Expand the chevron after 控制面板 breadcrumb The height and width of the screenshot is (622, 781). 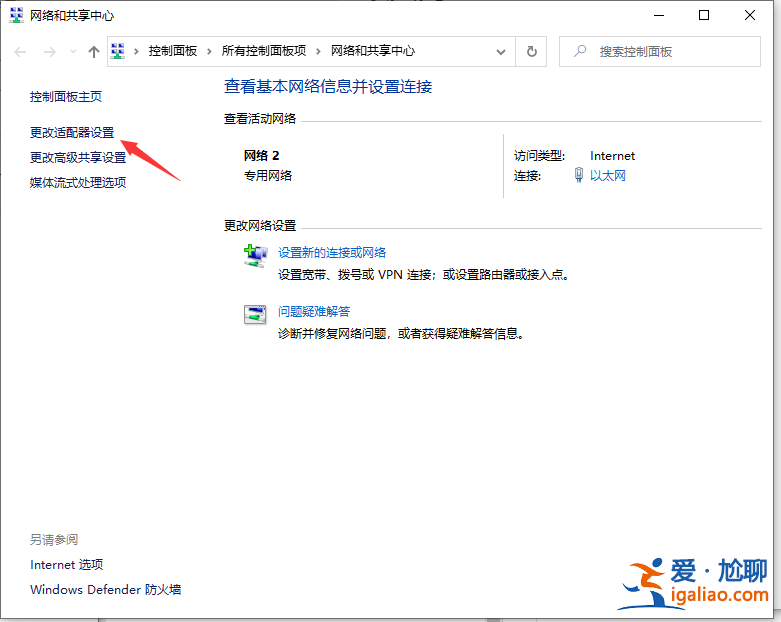209,51
